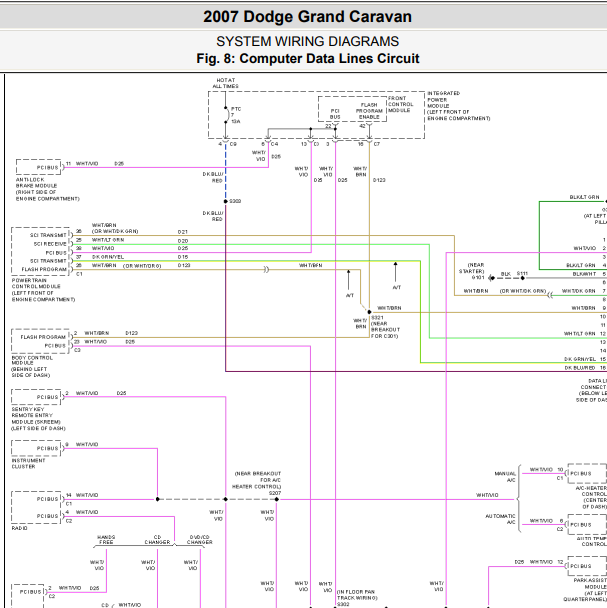607x608 pixels.
Task: Click the 'HANDS FREE' label
Action: click(x=106, y=540)
